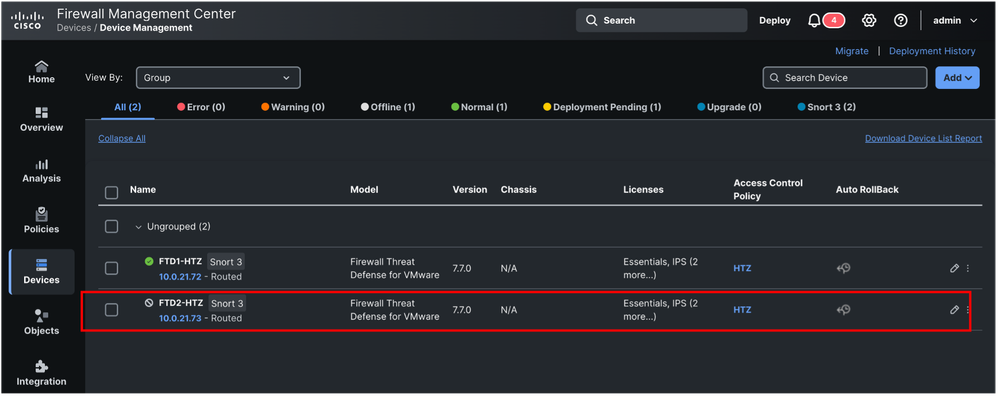Open Objects in sidebar
This screenshot has height=397, width=998.
[41, 323]
